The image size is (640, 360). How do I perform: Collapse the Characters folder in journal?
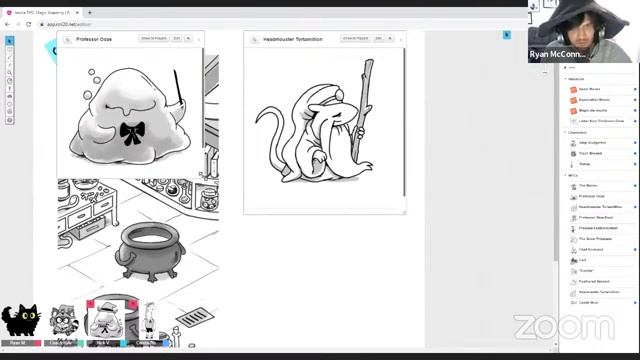[565, 132]
